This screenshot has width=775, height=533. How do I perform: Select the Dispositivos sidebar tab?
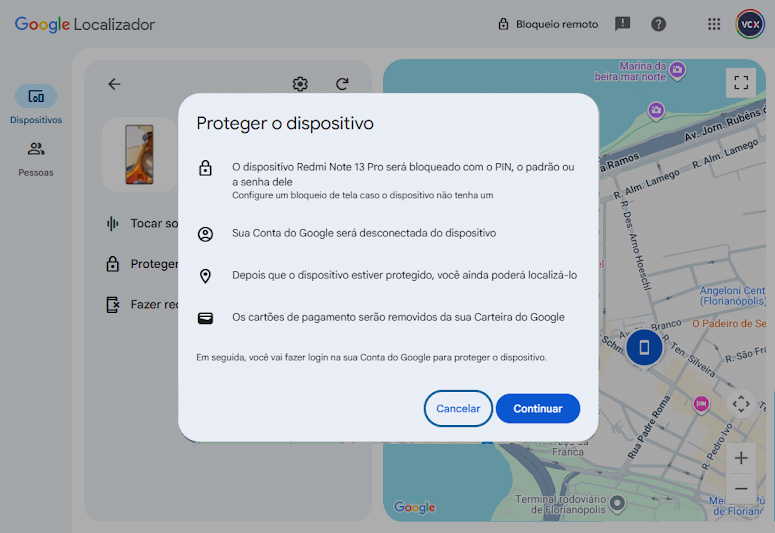(36, 104)
